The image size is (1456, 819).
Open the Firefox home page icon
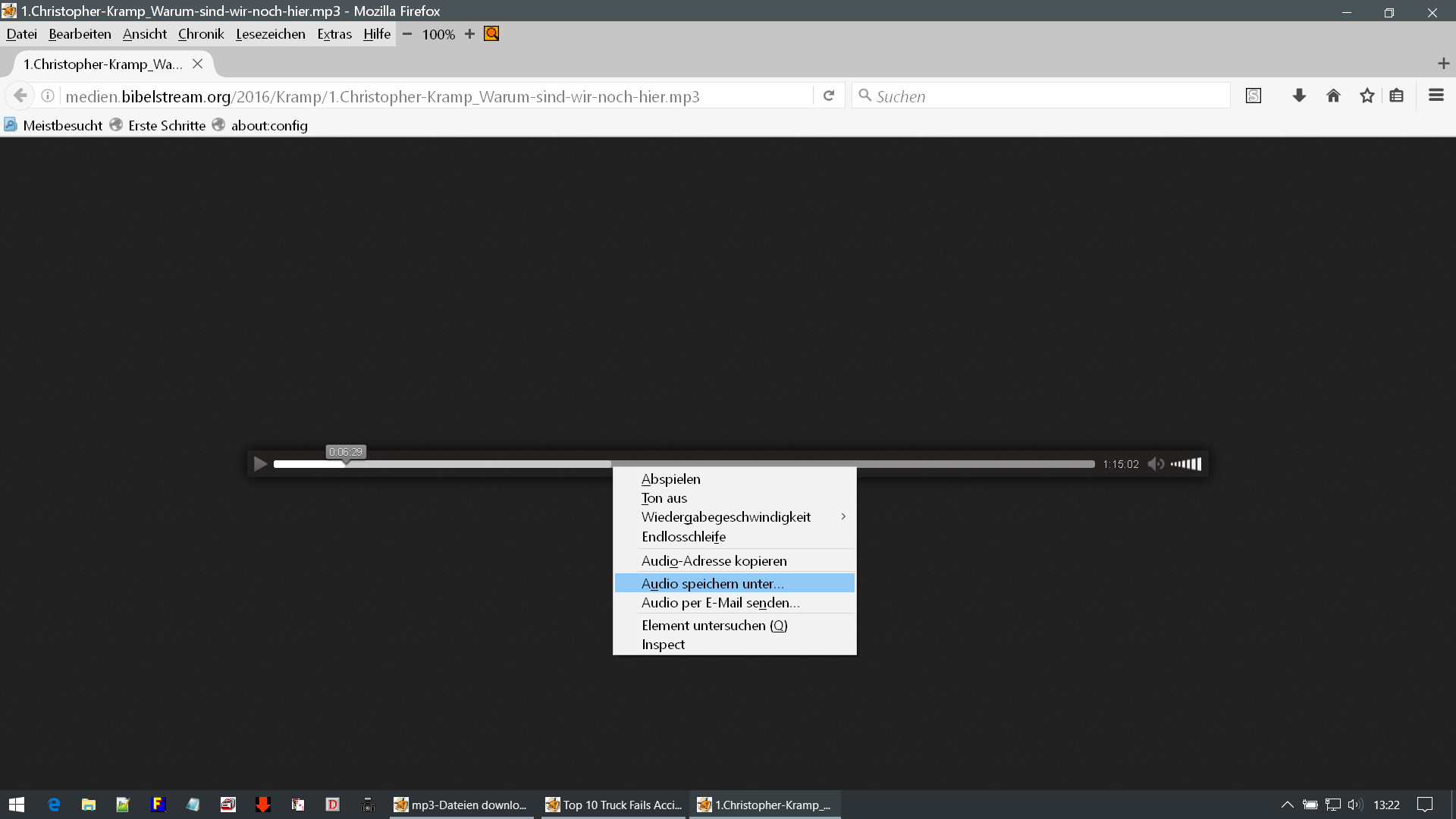(x=1333, y=96)
